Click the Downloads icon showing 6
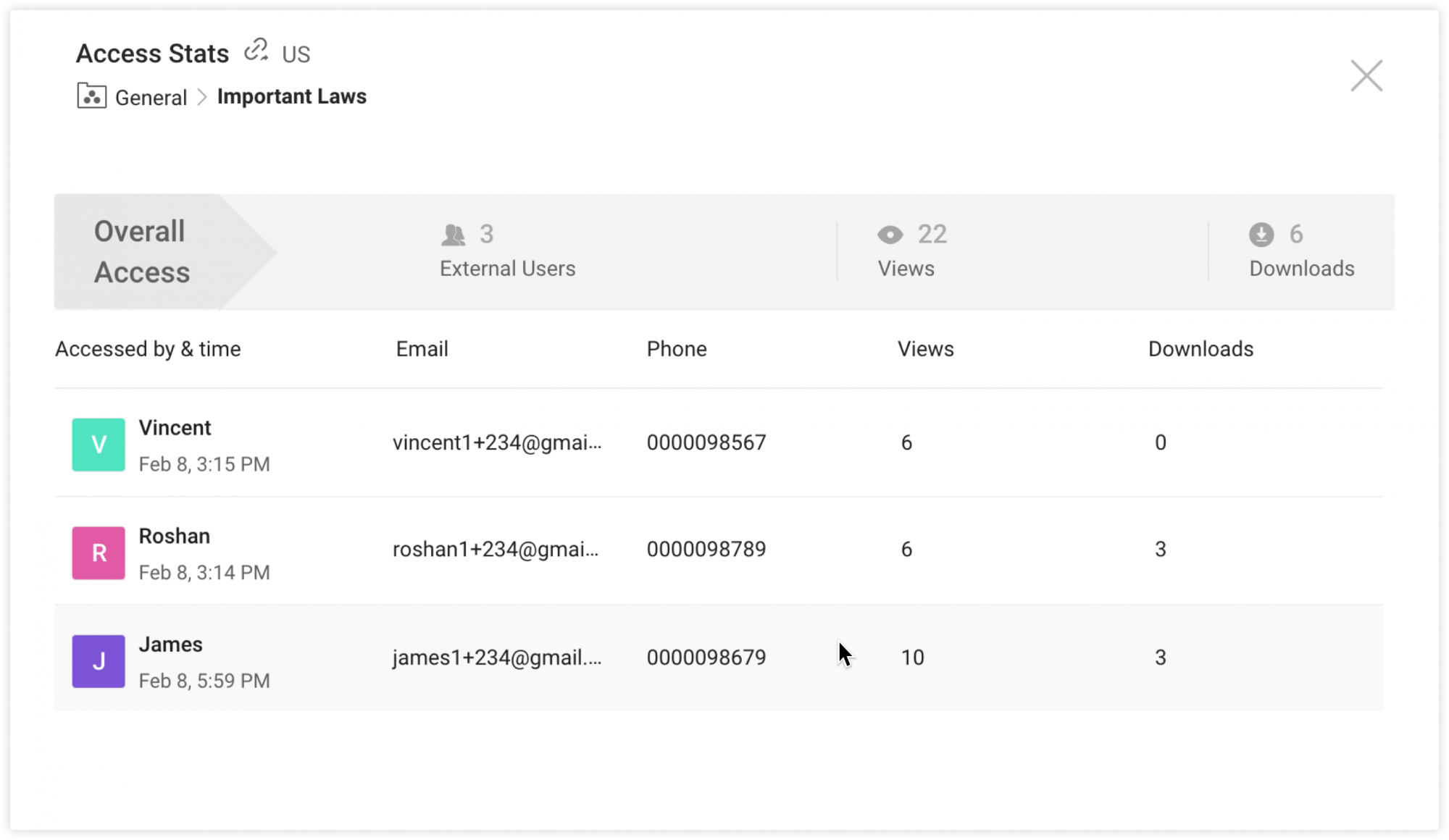This screenshot has width=1449, height=840. tap(1261, 234)
